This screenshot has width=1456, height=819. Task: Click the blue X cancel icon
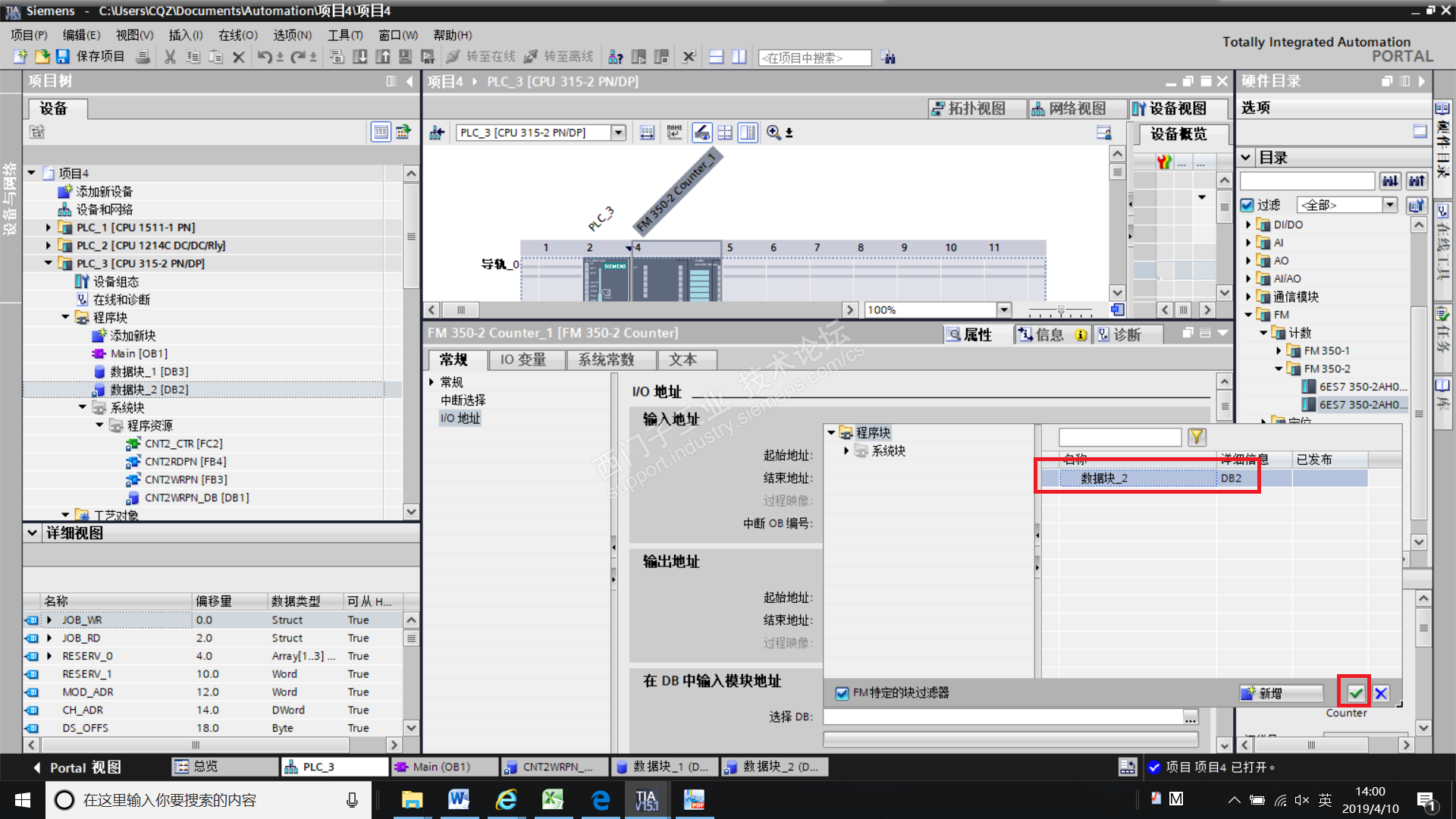(1381, 693)
